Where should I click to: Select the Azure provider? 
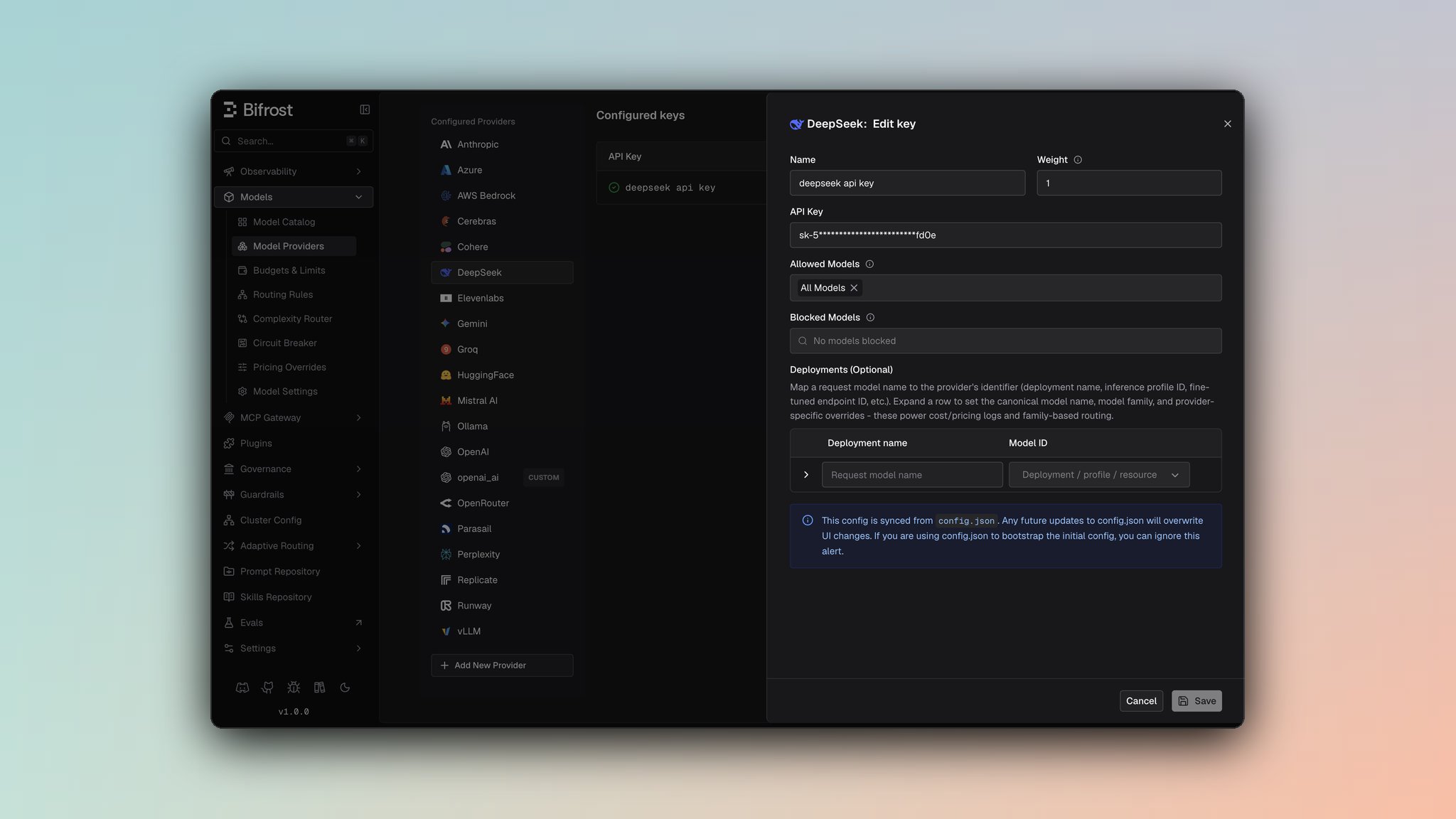coord(502,170)
